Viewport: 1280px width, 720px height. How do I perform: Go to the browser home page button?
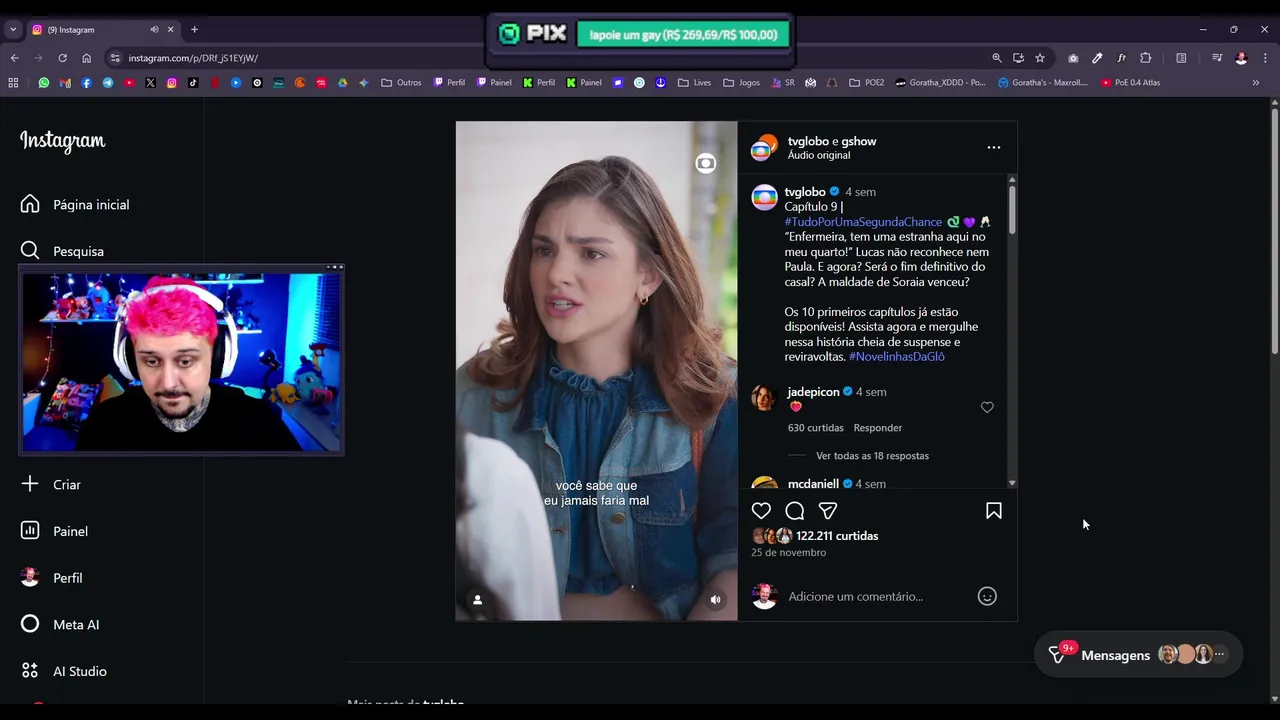pyautogui.click(x=87, y=58)
